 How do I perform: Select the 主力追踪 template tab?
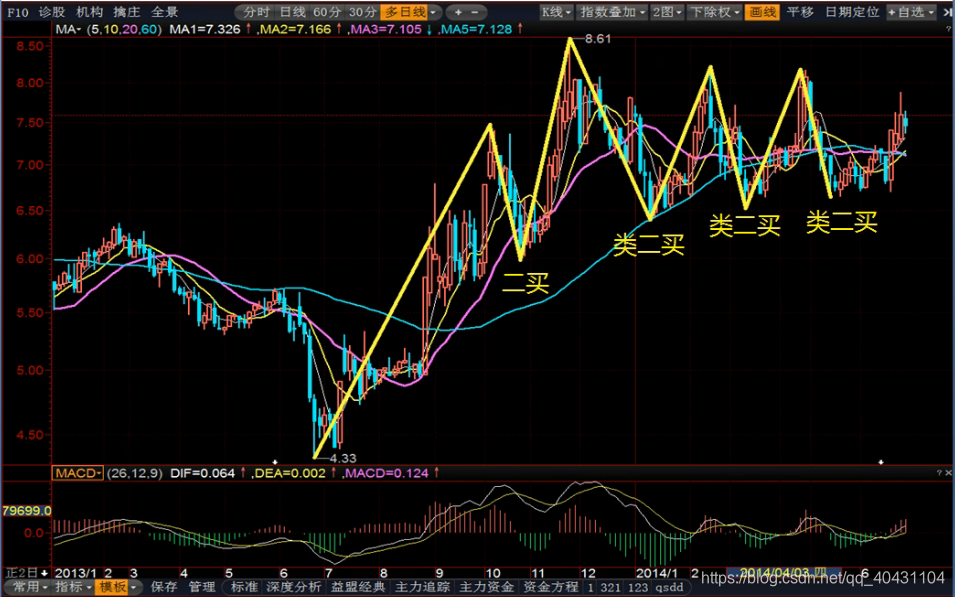pos(422,587)
